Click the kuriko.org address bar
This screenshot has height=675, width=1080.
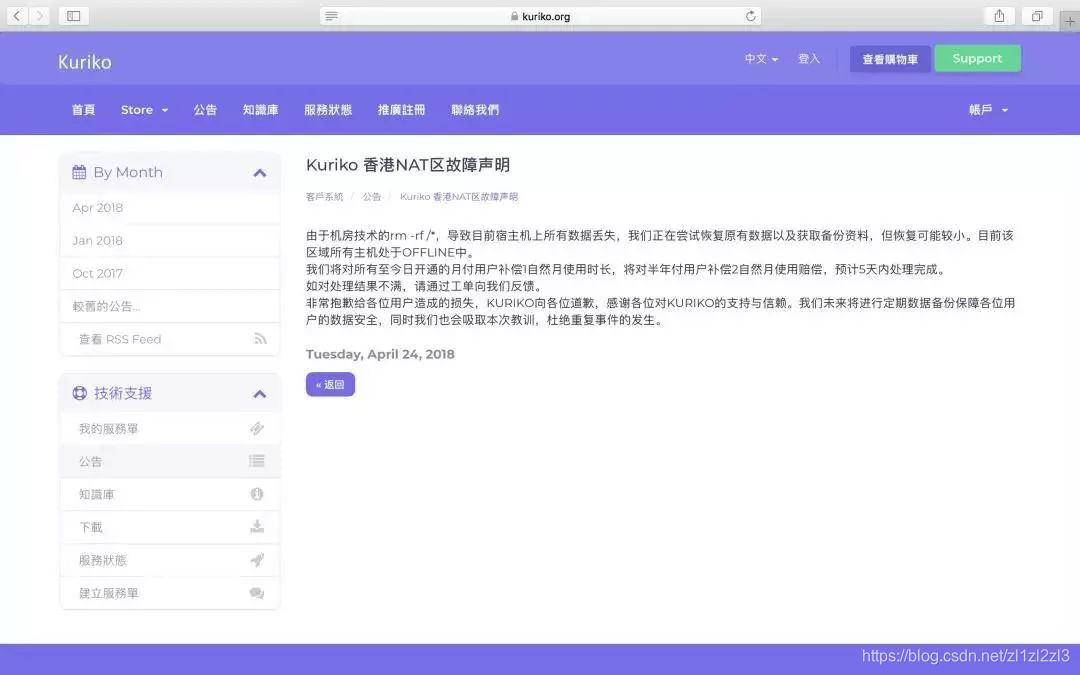541,16
